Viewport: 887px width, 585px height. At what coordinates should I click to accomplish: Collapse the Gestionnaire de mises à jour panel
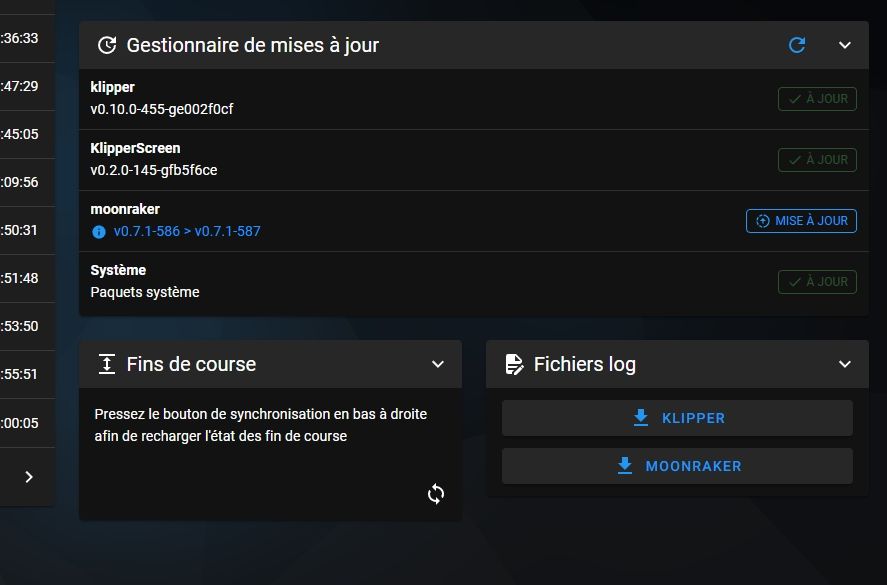click(x=845, y=45)
